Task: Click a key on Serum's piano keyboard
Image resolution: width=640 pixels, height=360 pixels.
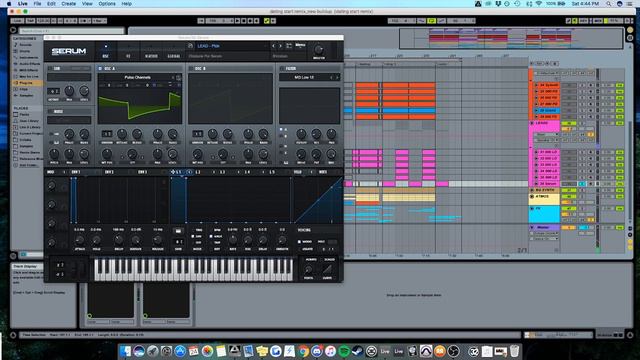Action: (193, 269)
